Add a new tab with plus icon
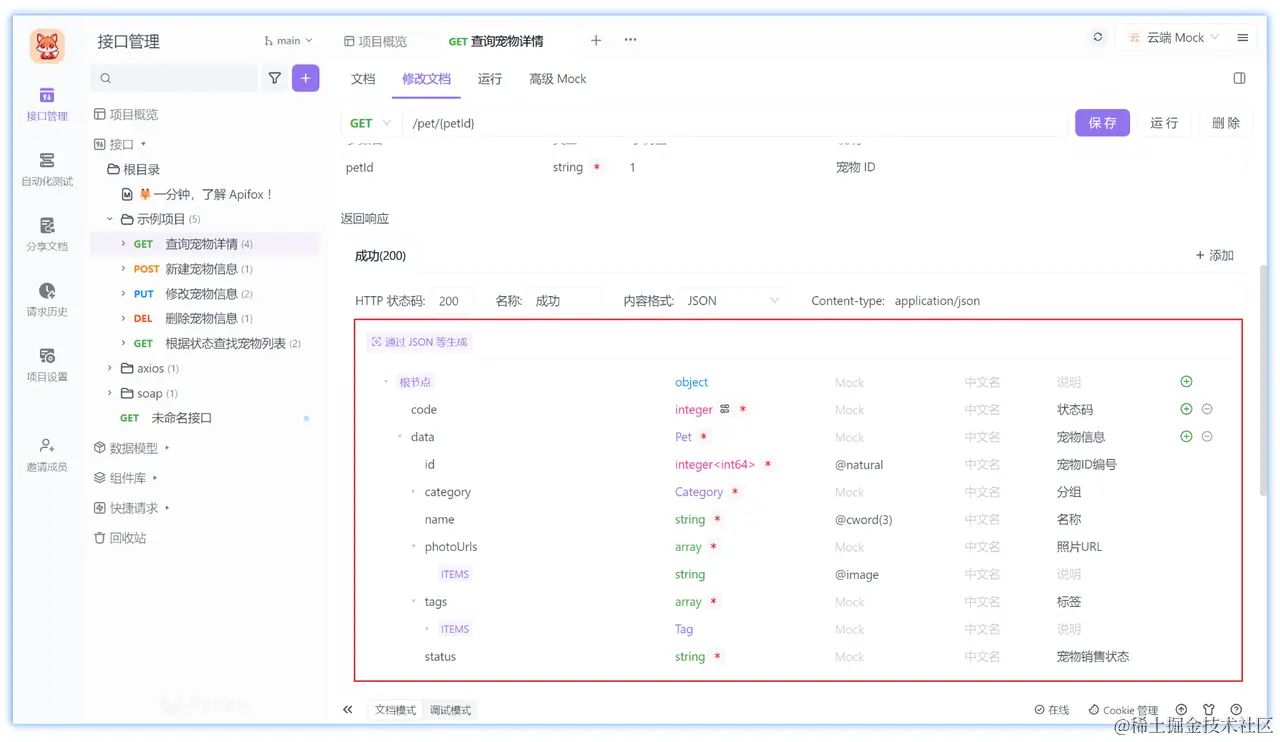 [x=596, y=41]
